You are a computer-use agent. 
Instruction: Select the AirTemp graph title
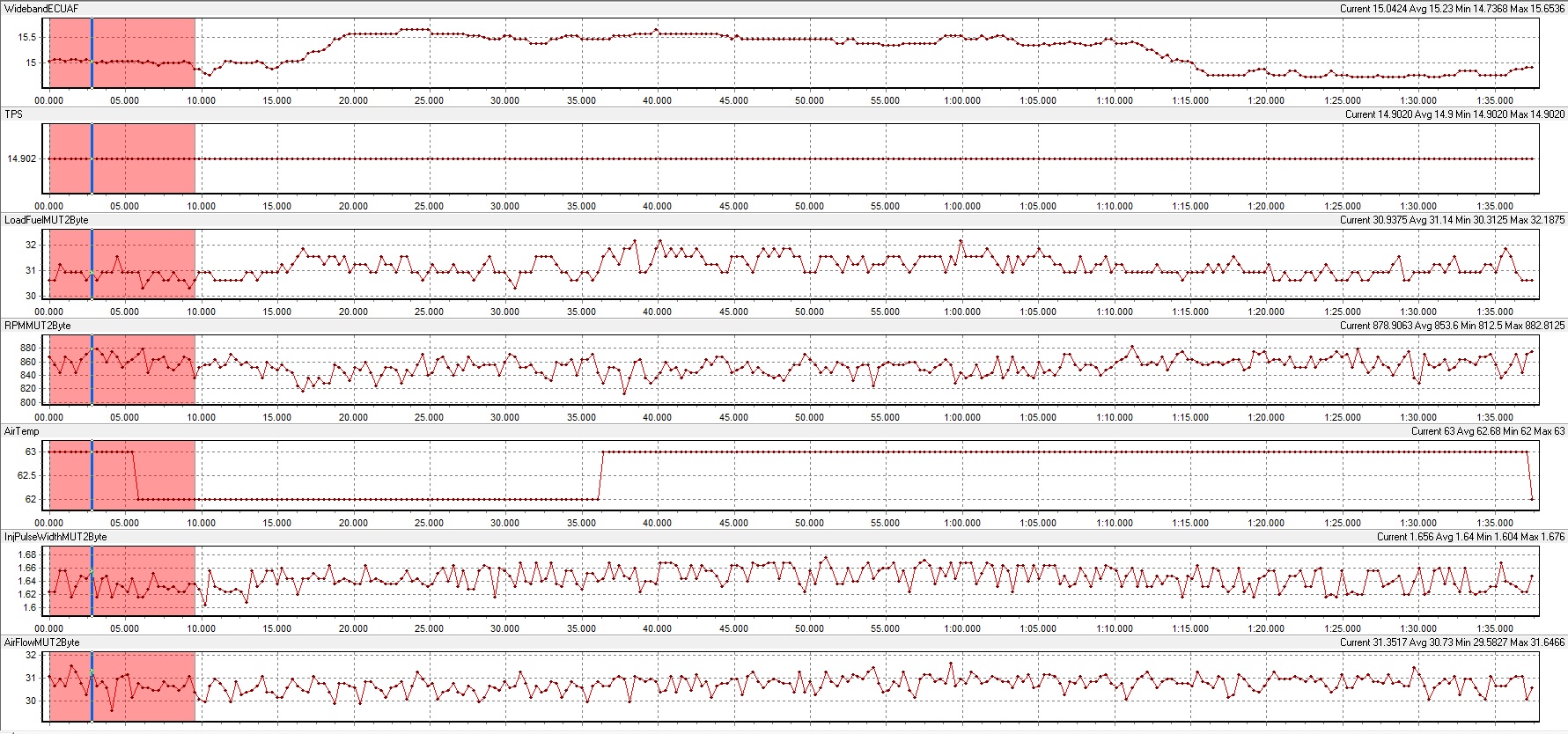coord(22,431)
